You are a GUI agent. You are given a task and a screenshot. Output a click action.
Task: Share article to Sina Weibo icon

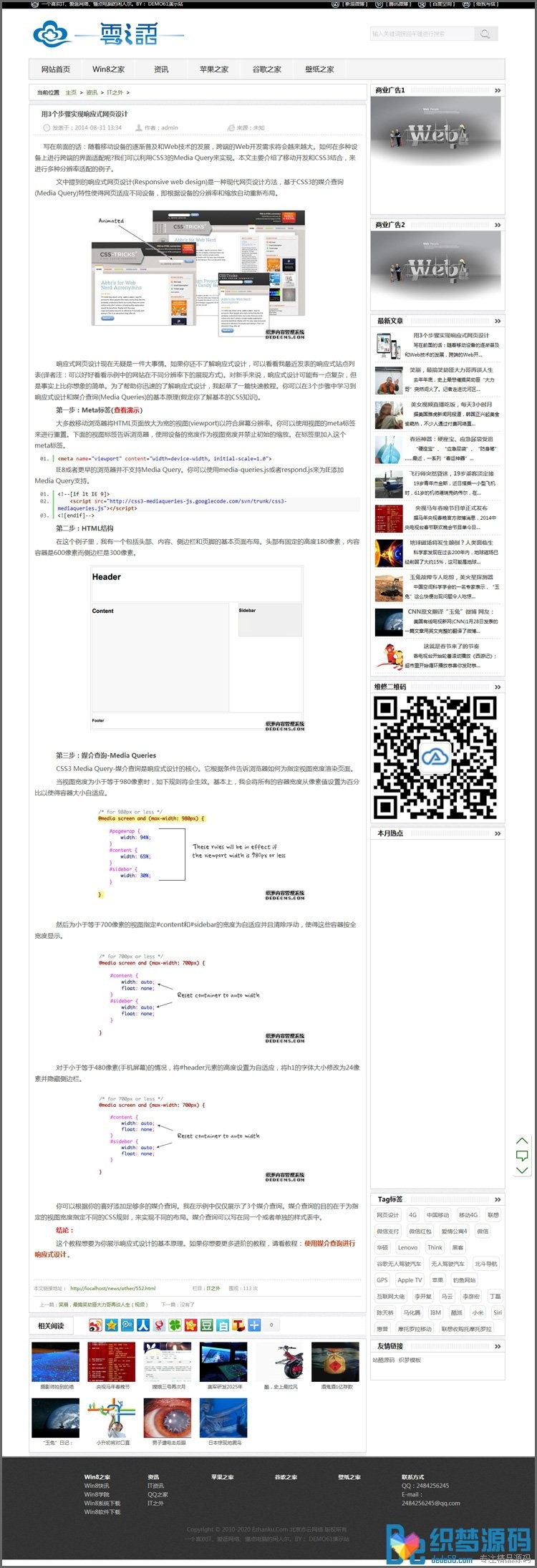[x=95, y=1325]
